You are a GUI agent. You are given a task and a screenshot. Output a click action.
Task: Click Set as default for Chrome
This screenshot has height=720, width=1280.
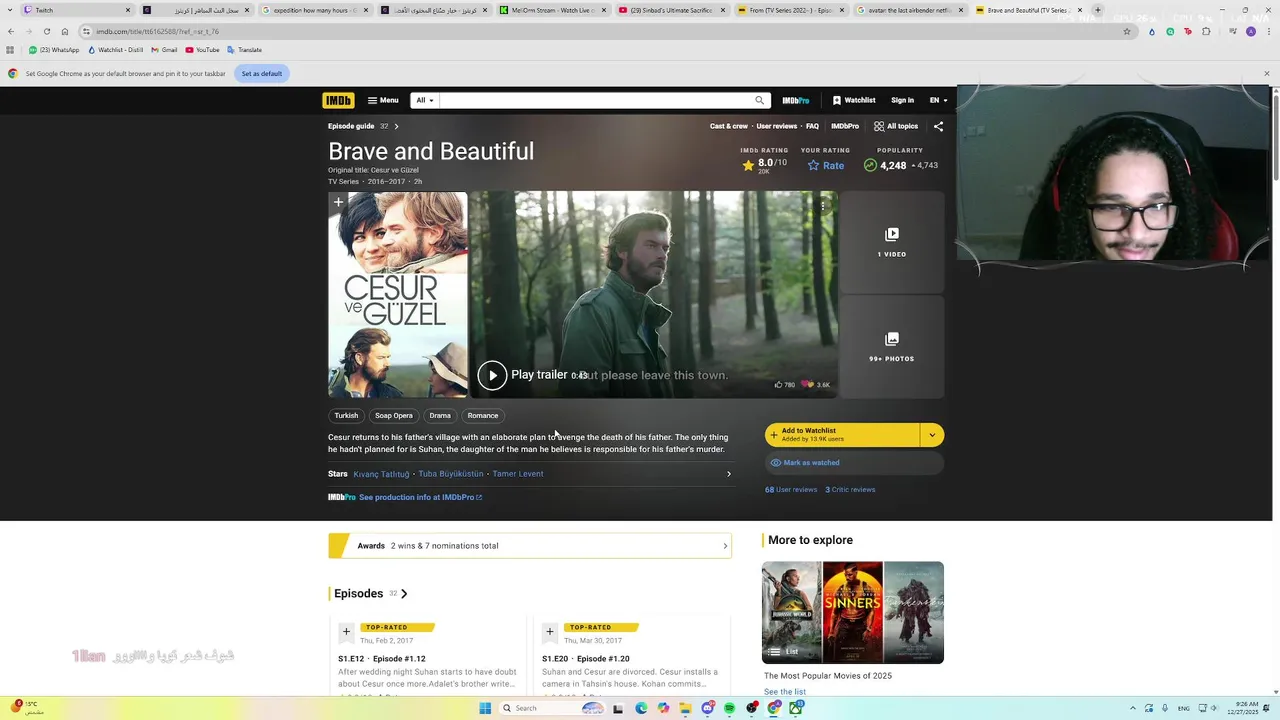[x=261, y=73]
